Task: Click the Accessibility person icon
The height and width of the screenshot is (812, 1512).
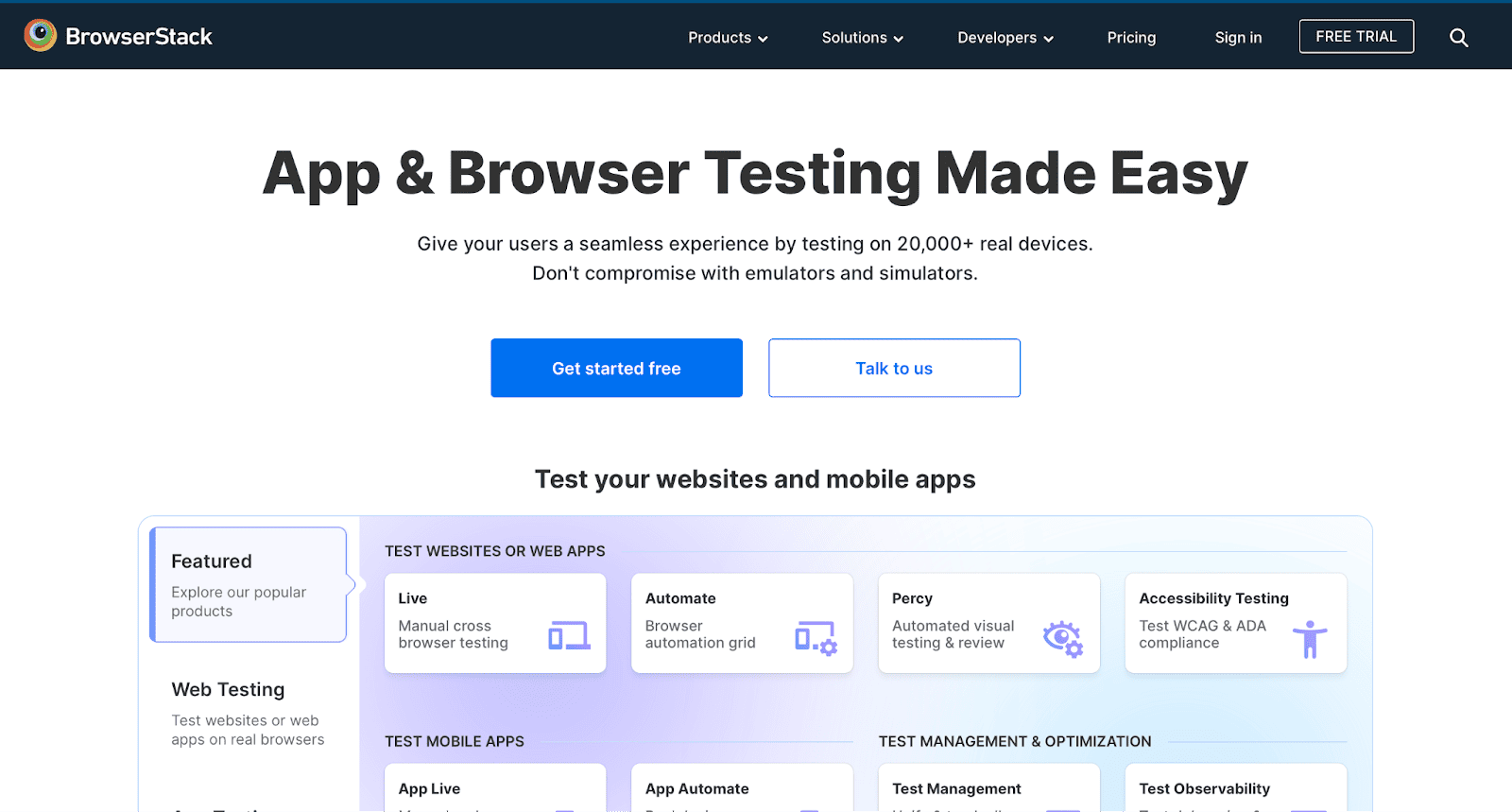Action: pyautogui.click(x=1310, y=639)
